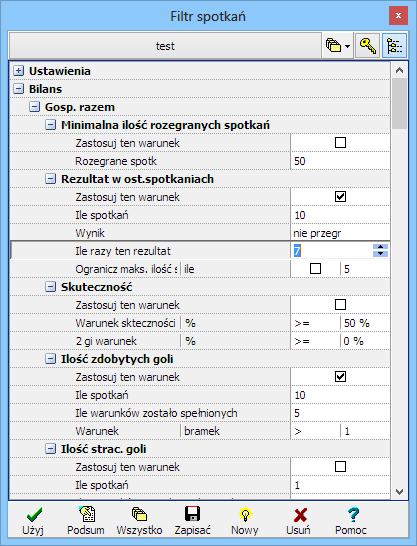The image size is (417, 546).
Task: Delete filter with Usuń red X
Action: click(298, 521)
